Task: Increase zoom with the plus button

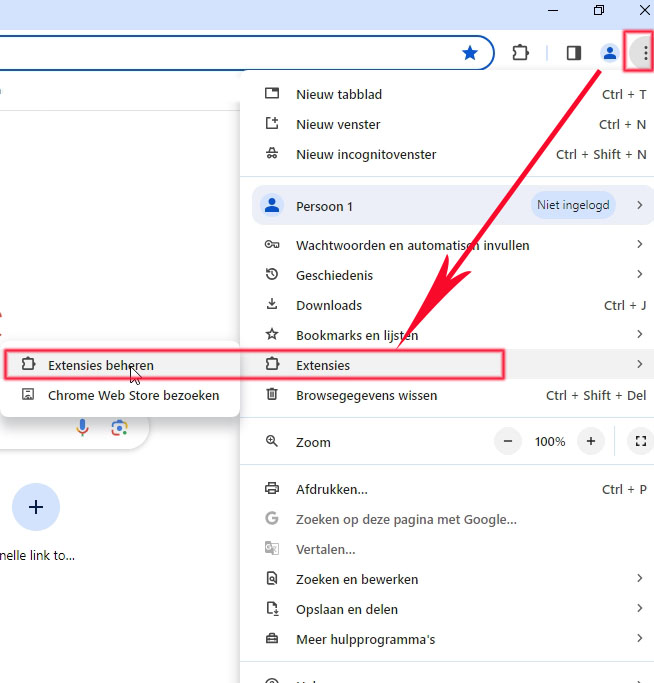Action: tap(591, 441)
